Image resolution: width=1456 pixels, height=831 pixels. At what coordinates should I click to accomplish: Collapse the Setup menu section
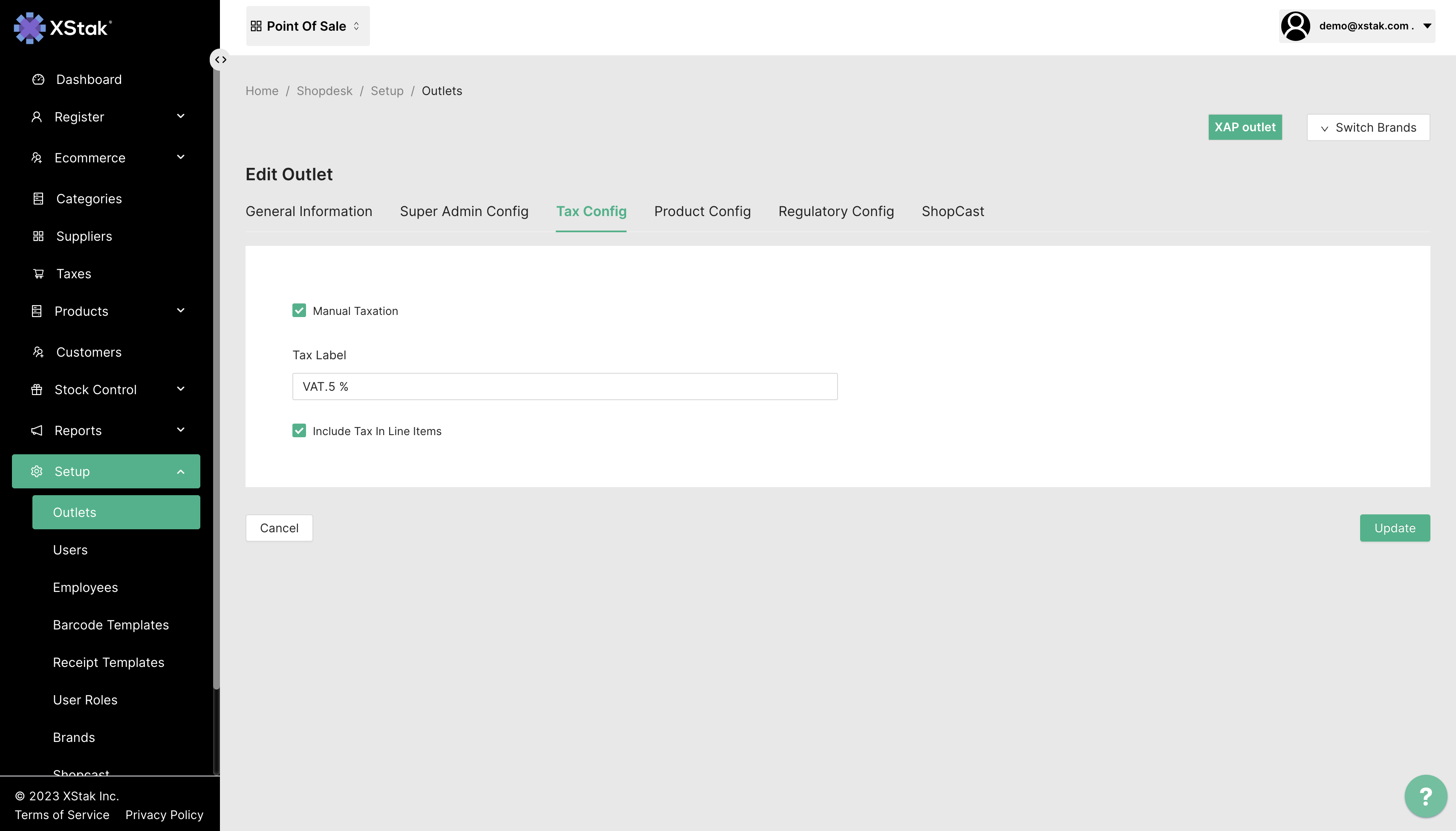click(181, 471)
